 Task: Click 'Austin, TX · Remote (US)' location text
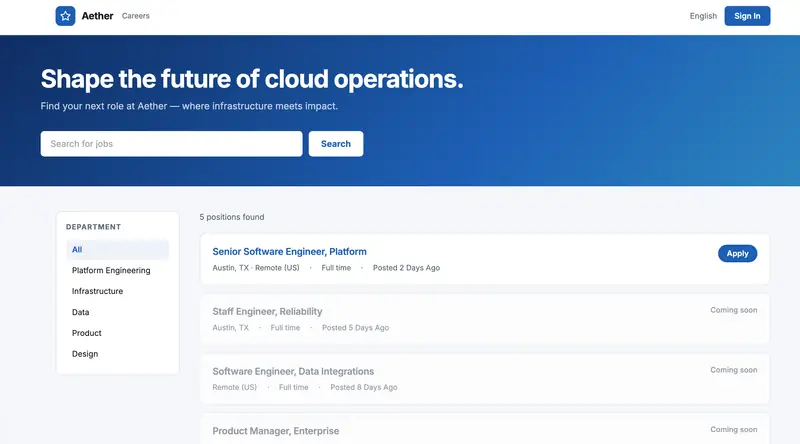click(256, 268)
